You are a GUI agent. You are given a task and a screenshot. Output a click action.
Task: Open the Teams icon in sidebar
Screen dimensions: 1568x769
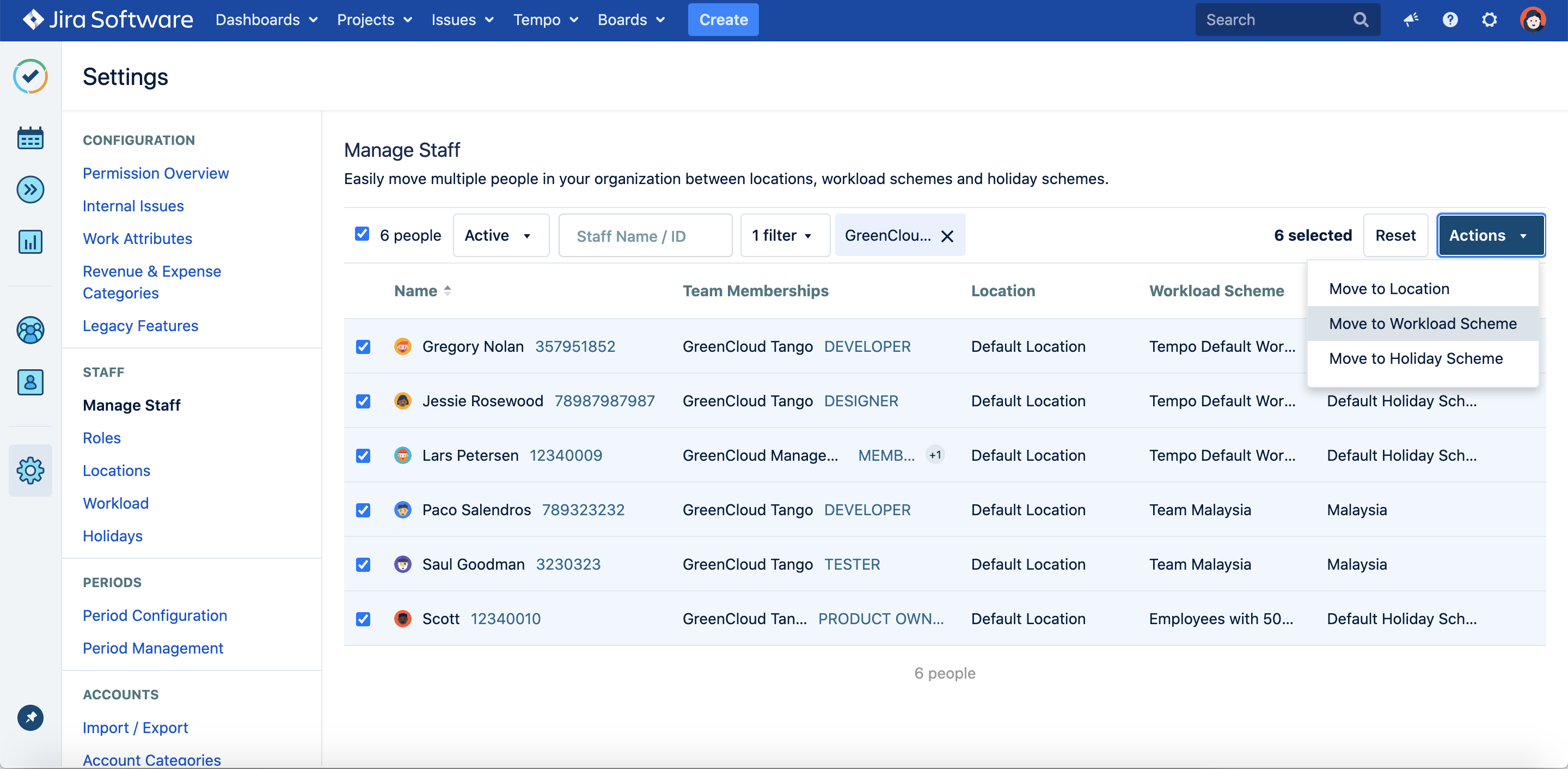pyautogui.click(x=30, y=330)
